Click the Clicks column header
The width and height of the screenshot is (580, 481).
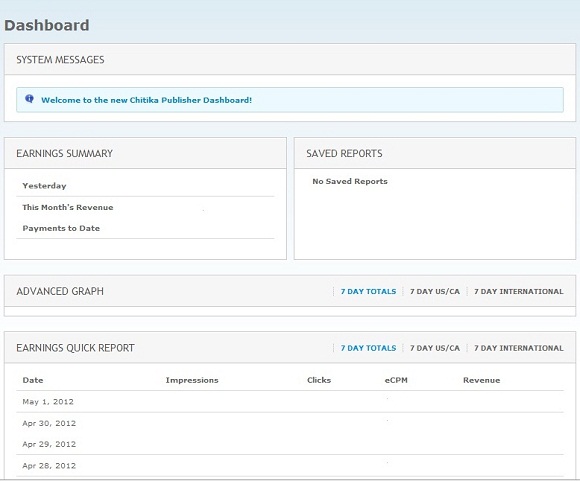tap(319, 380)
